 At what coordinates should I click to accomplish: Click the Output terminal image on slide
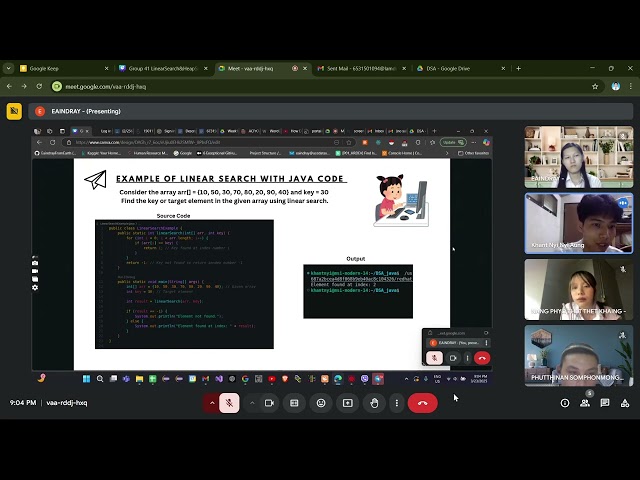(x=358, y=291)
